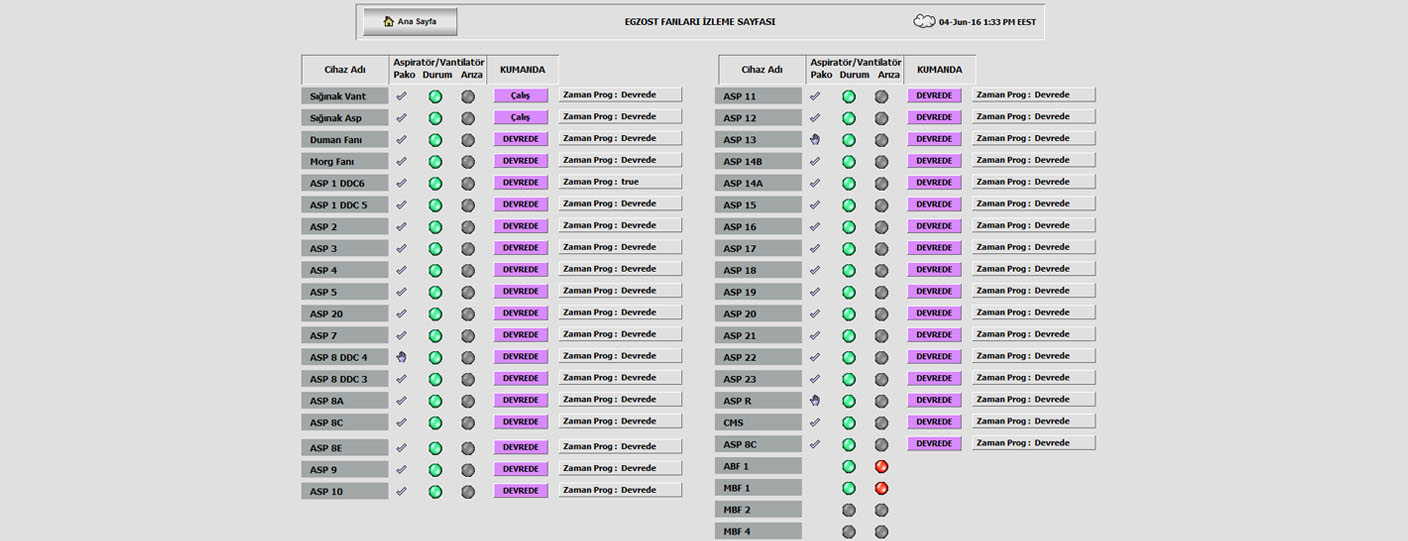Click the hand icon in the ASP R row
This screenshot has height=541, width=1408.
pos(815,400)
